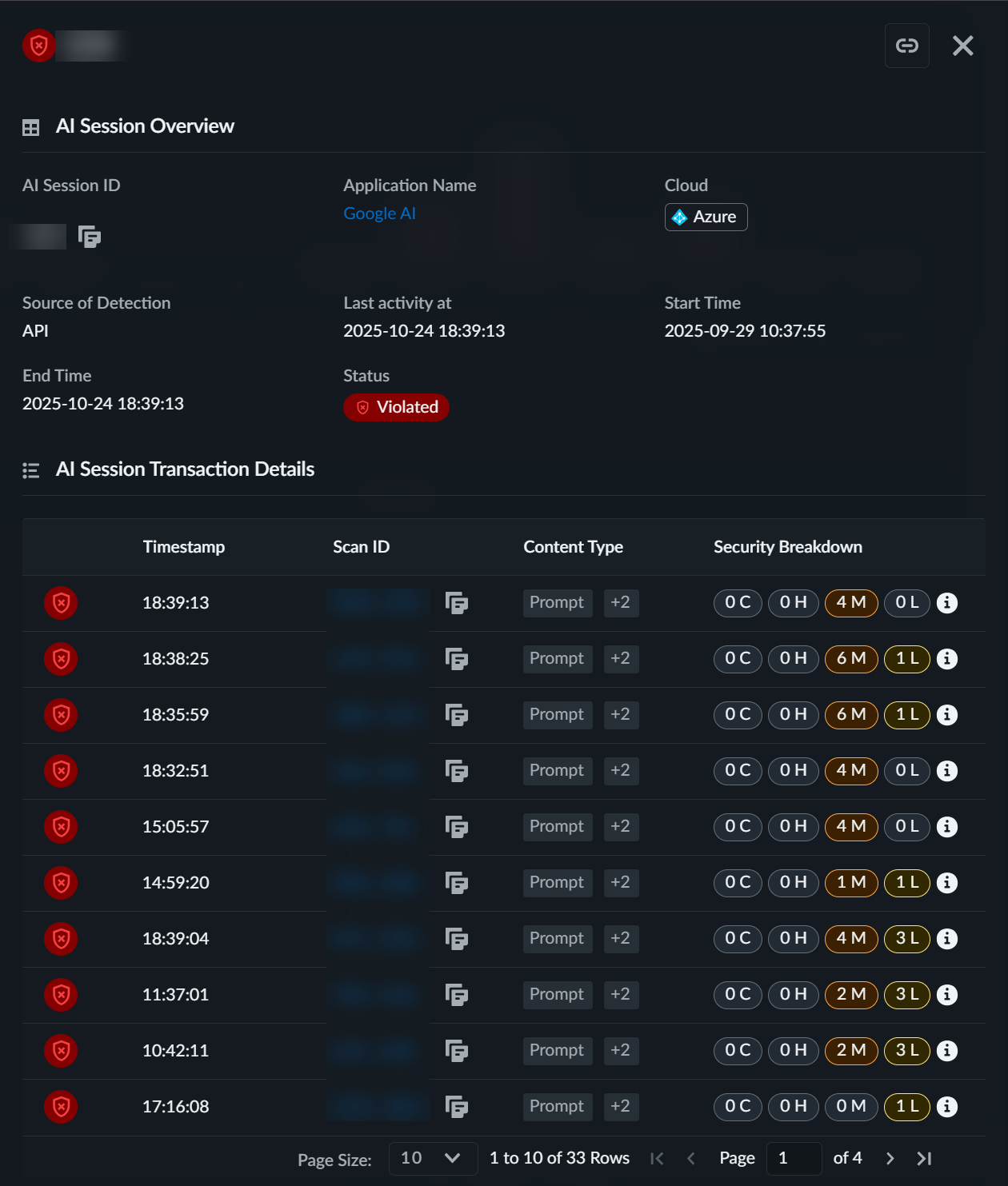Click info icon for 11:37:01 row
The image size is (1008, 1186).
pos(946,995)
